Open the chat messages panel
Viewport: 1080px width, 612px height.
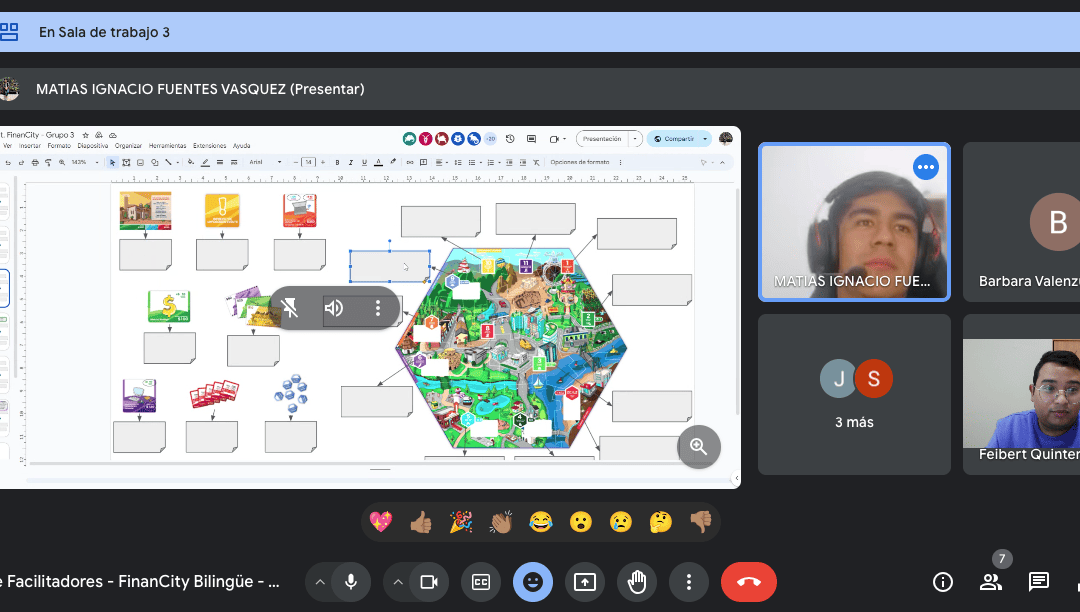point(1039,582)
